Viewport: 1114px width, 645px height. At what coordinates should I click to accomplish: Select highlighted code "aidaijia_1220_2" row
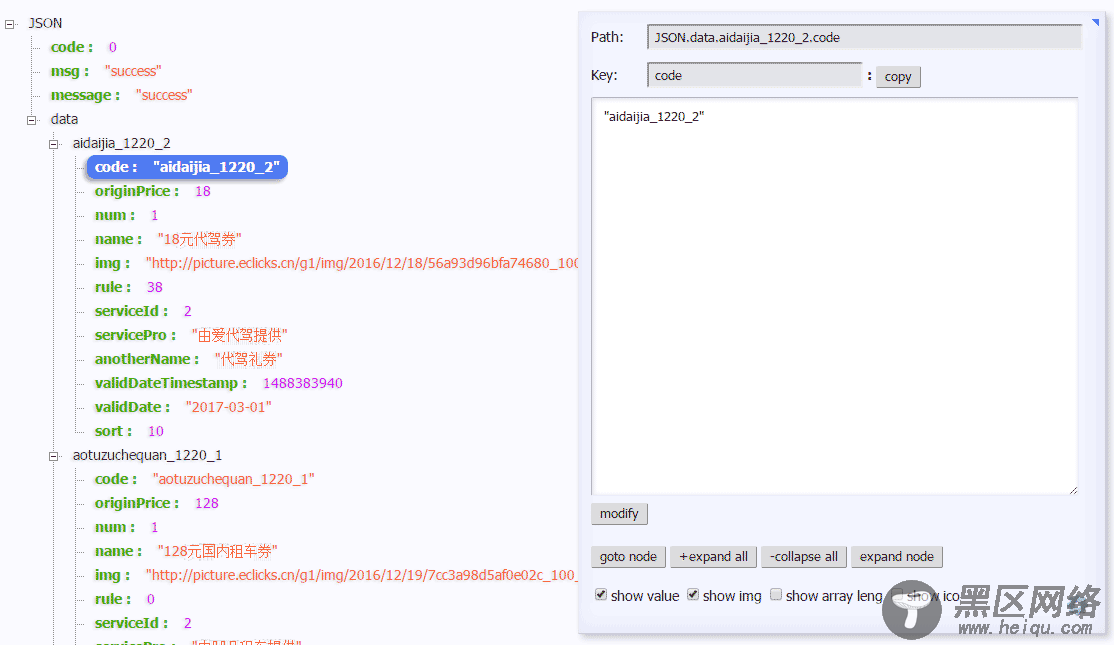tap(187, 167)
